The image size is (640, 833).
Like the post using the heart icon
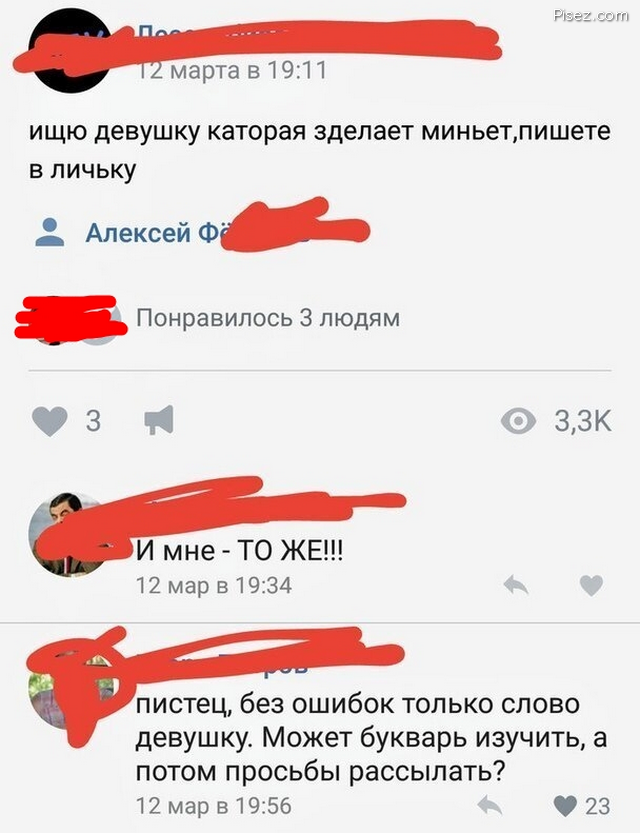pyautogui.click(x=49, y=421)
